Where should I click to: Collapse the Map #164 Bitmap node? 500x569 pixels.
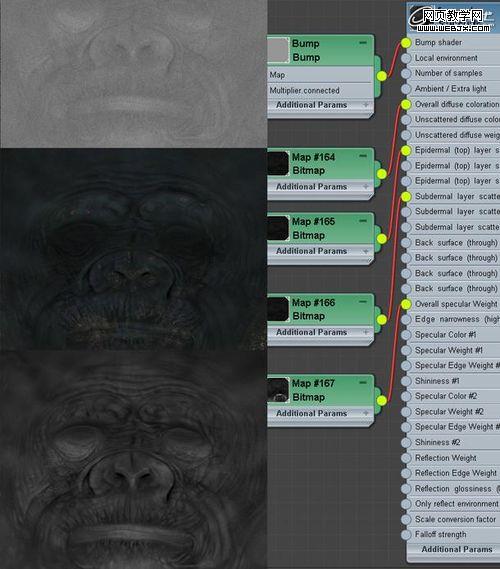click(x=362, y=156)
